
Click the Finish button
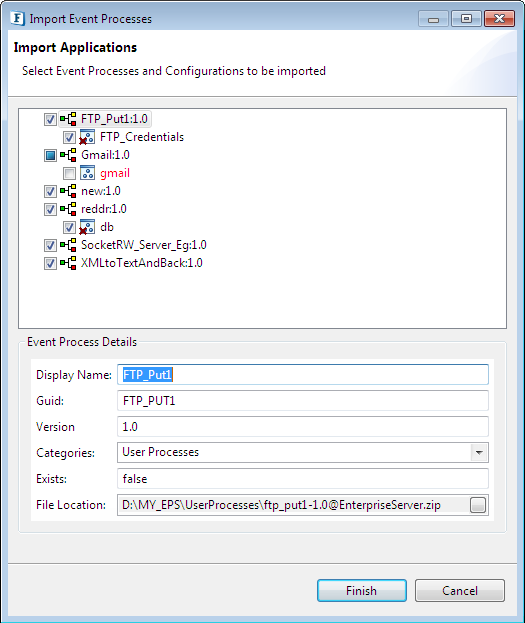(x=362, y=590)
